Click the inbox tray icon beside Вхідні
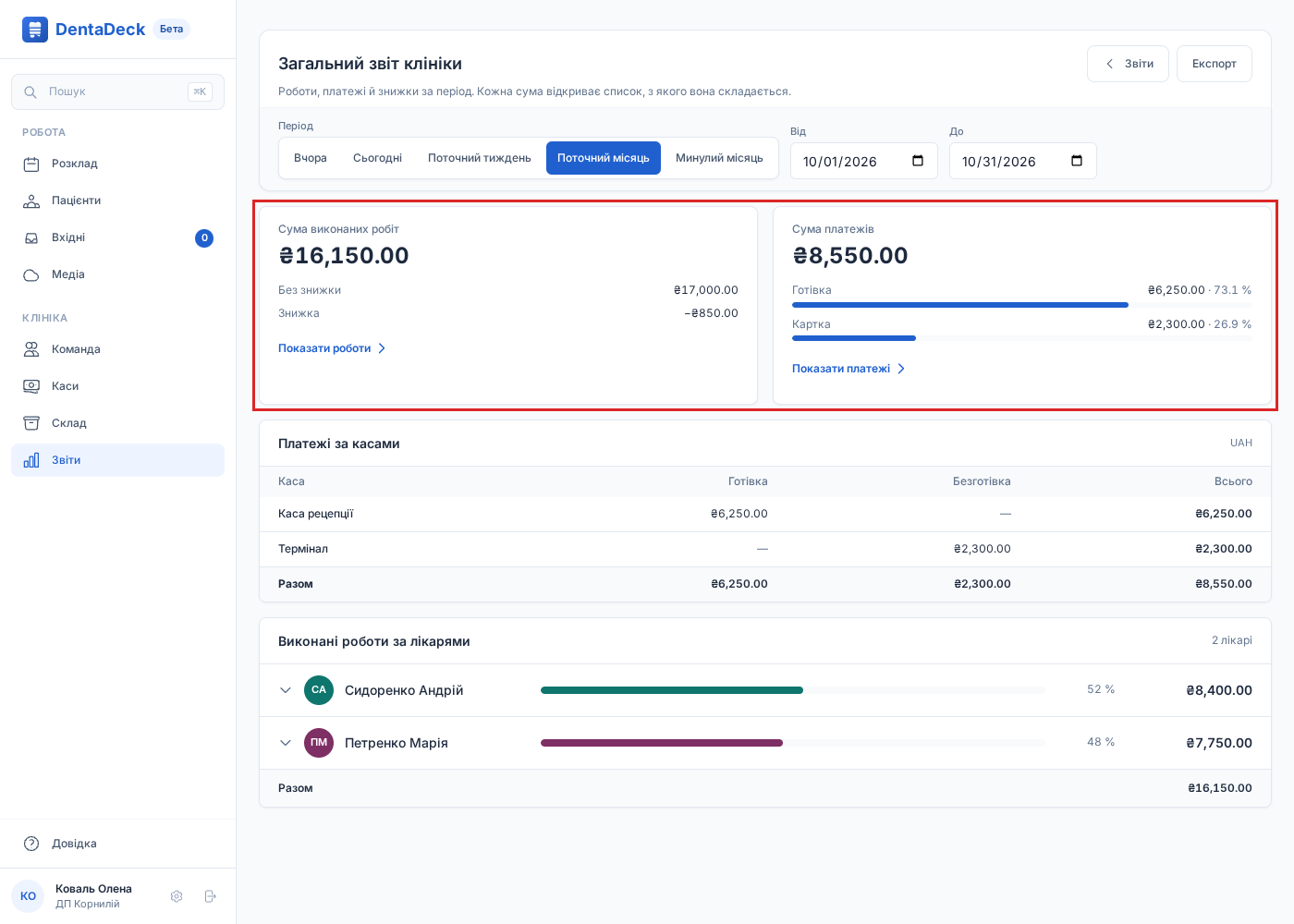This screenshot has height=924, width=1294. coord(31,238)
